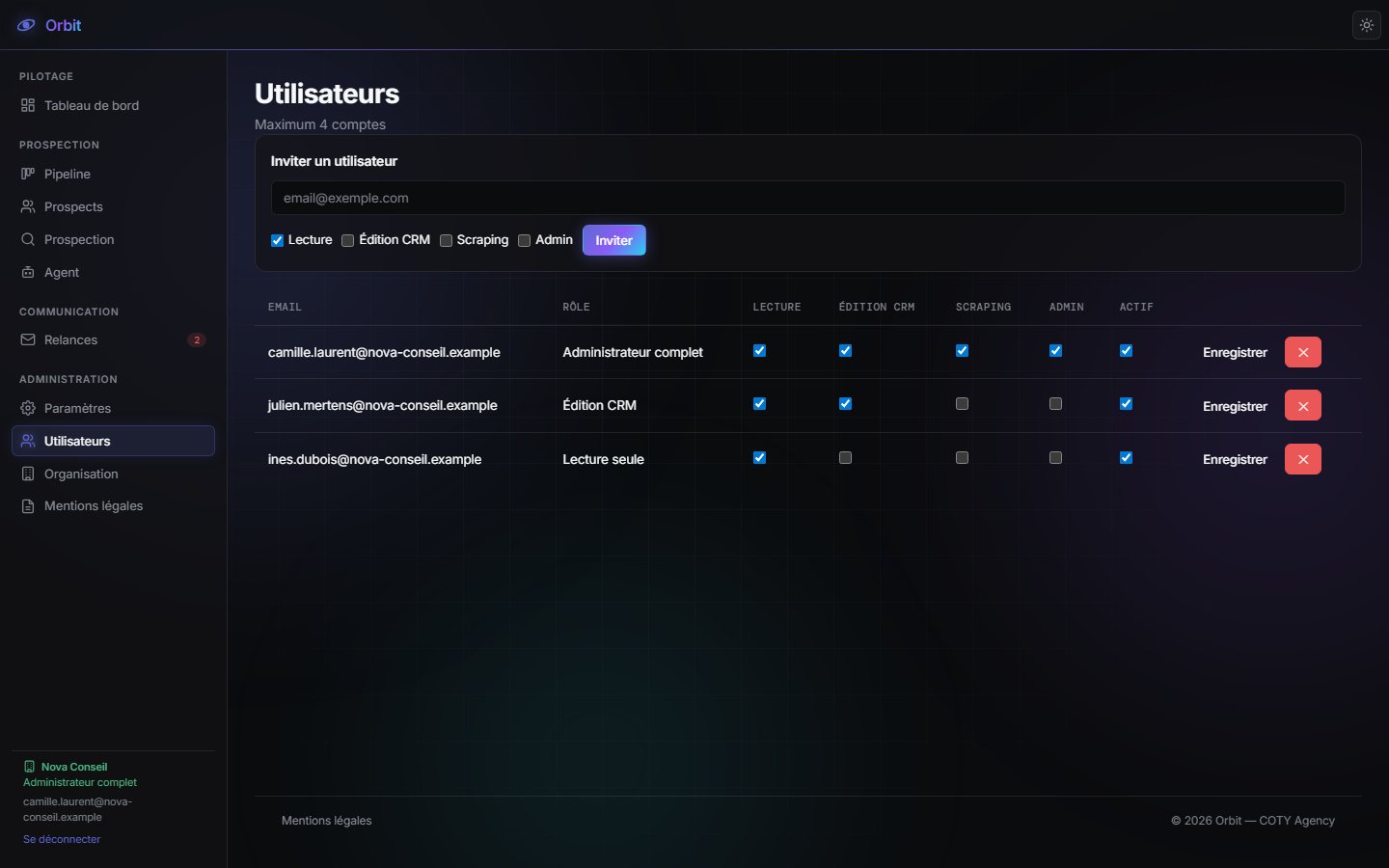The image size is (1389, 868).
Task: Click the Administrateur complet role cell
Action: coord(633,352)
